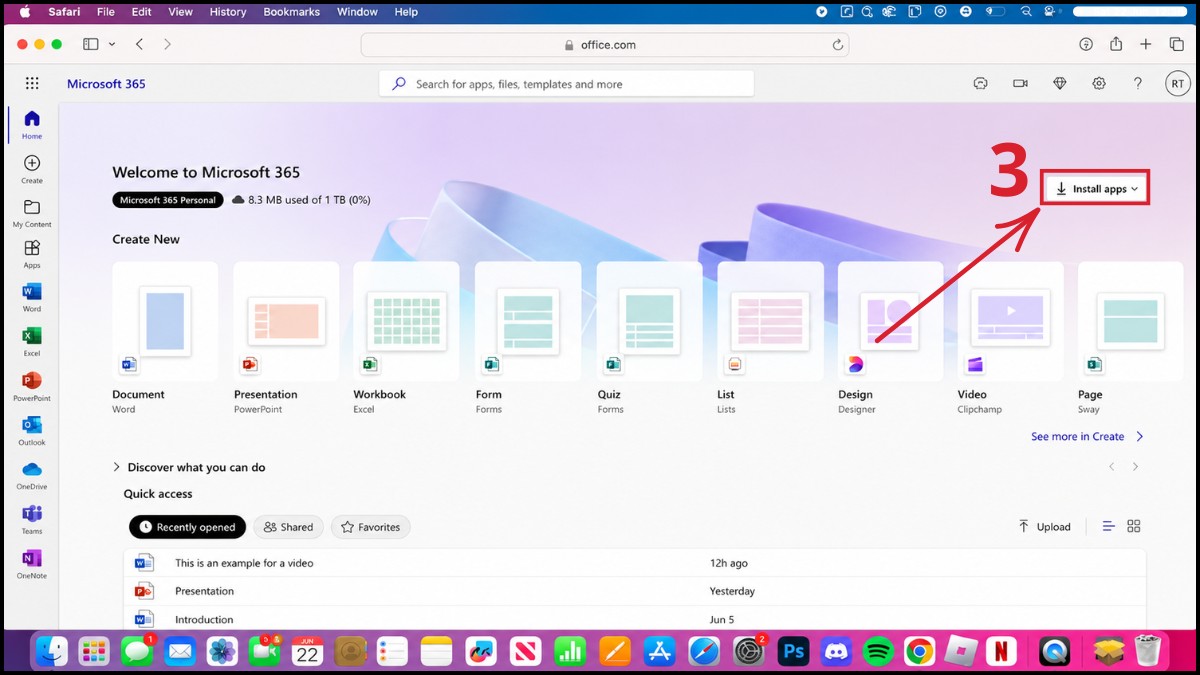
Task: Open Discord from the Dock
Action: (836, 652)
